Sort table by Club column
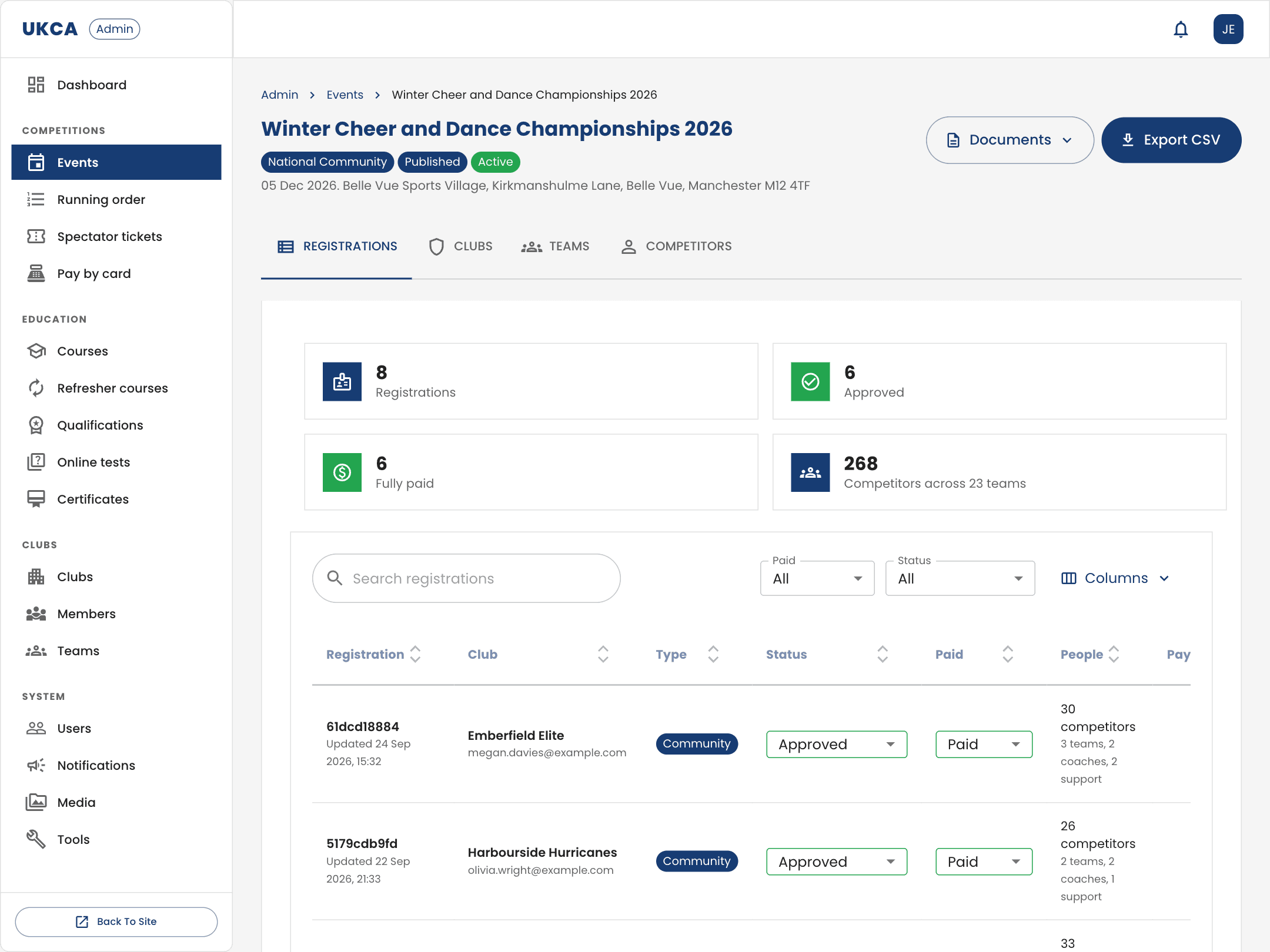This screenshot has height=952, width=1270. 538,654
